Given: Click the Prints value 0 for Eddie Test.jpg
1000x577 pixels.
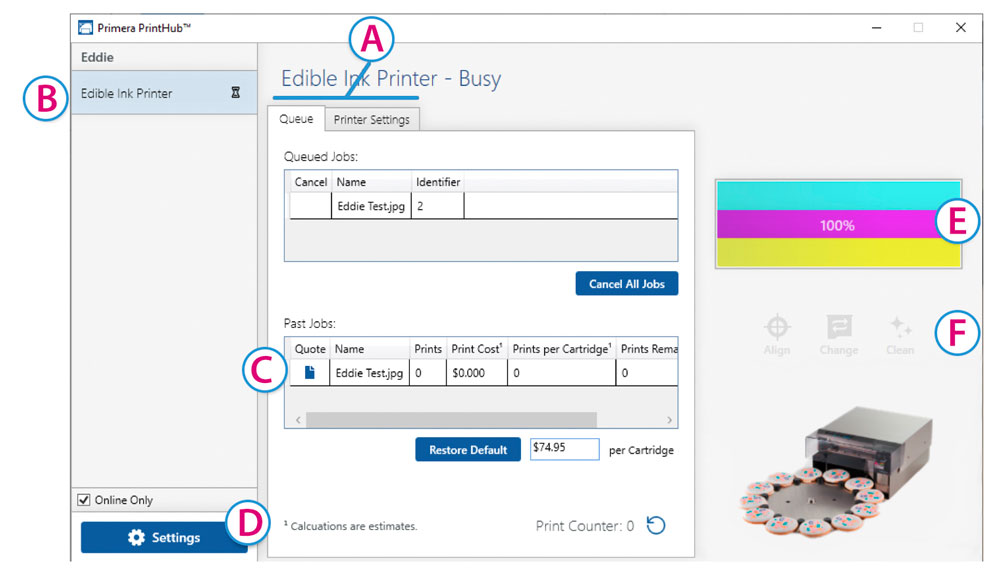Looking at the screenshot, I should (x=428, y=373).
